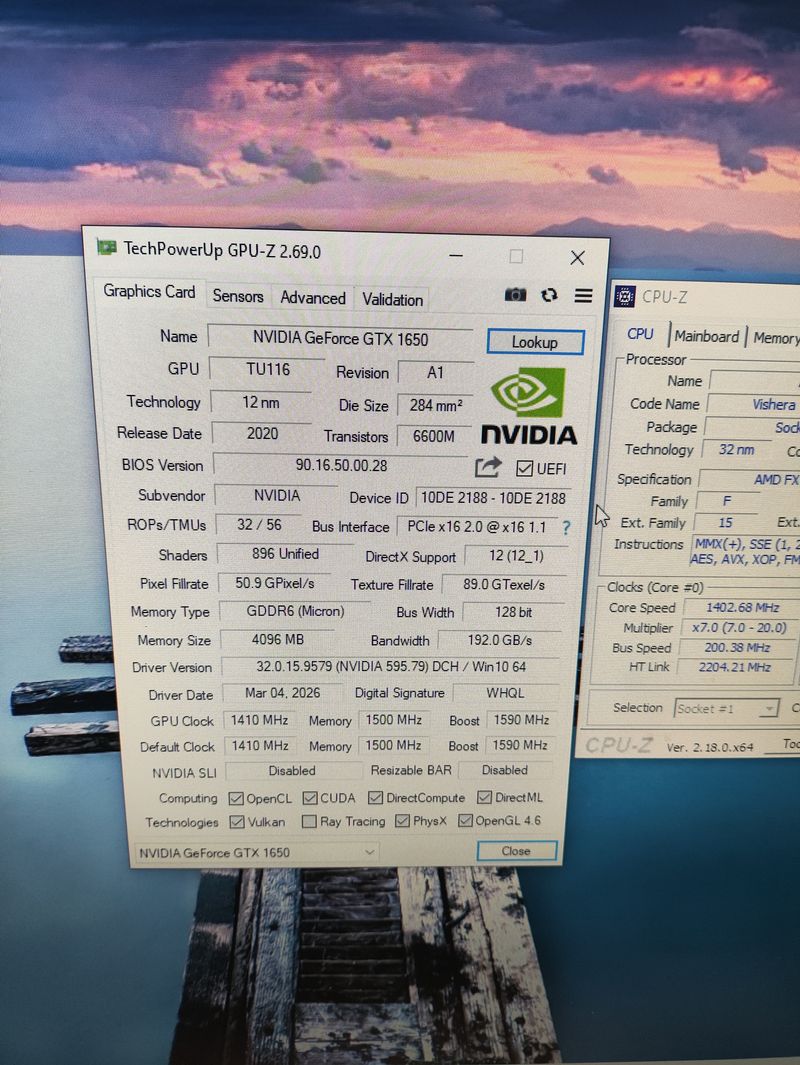Click the Subvendor NVIDIA value

click(x=276, y=495)
